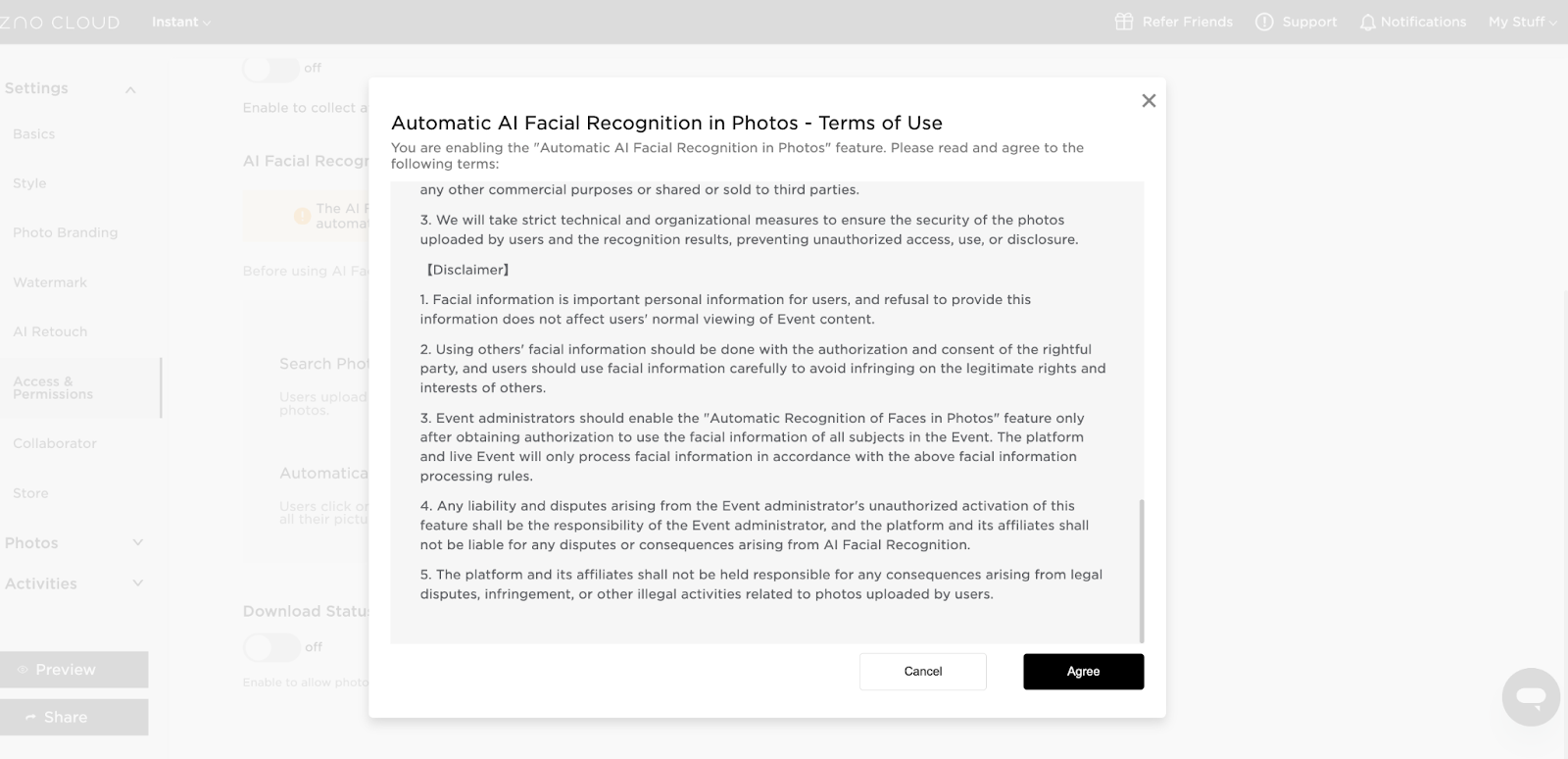Viewport: 1568px width, 759px height.
Task: Open the Instant product dropdown
Action: click(x=181, y=22)
